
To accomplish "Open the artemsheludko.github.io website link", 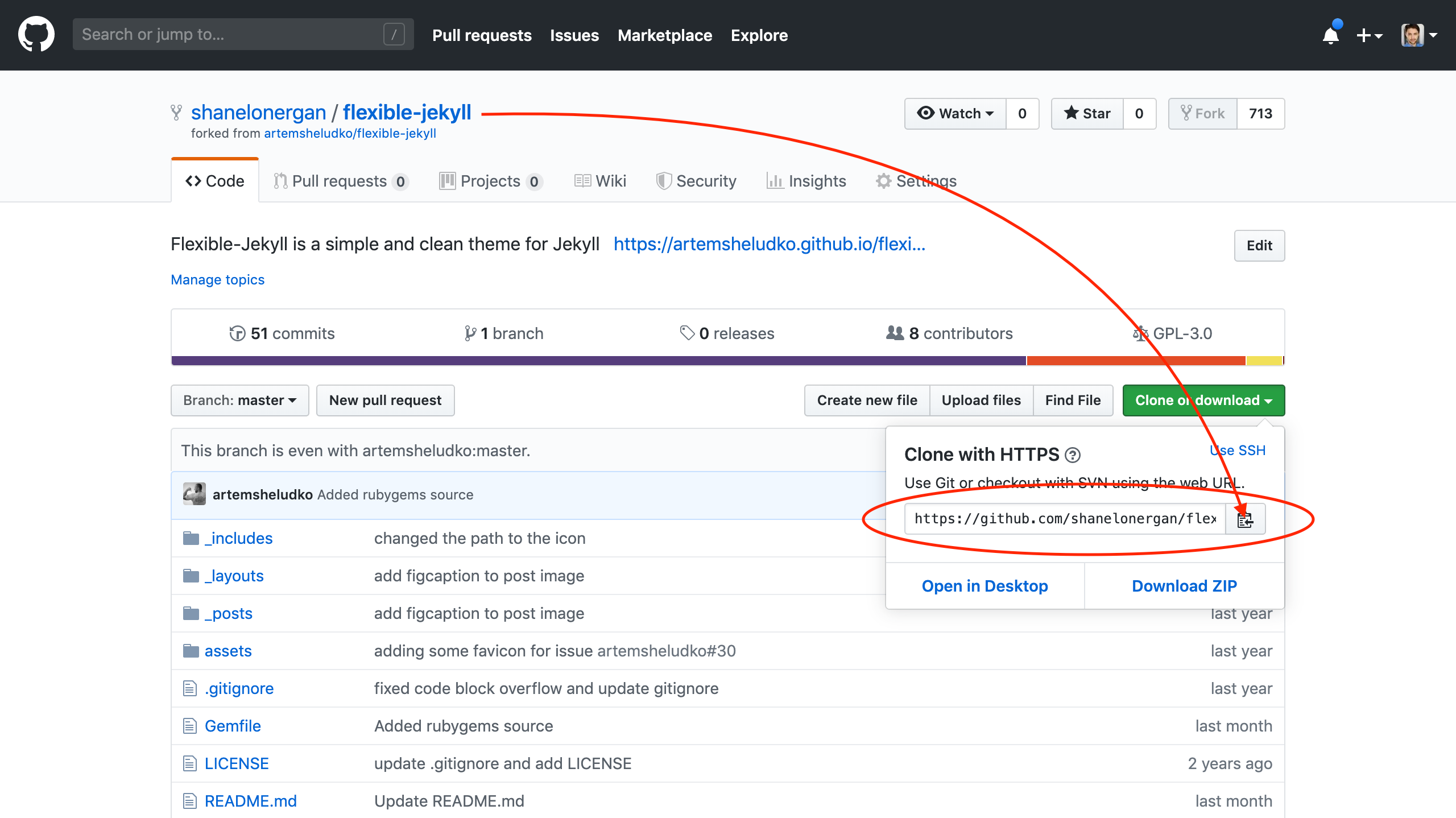I will [x=770, y=244].
